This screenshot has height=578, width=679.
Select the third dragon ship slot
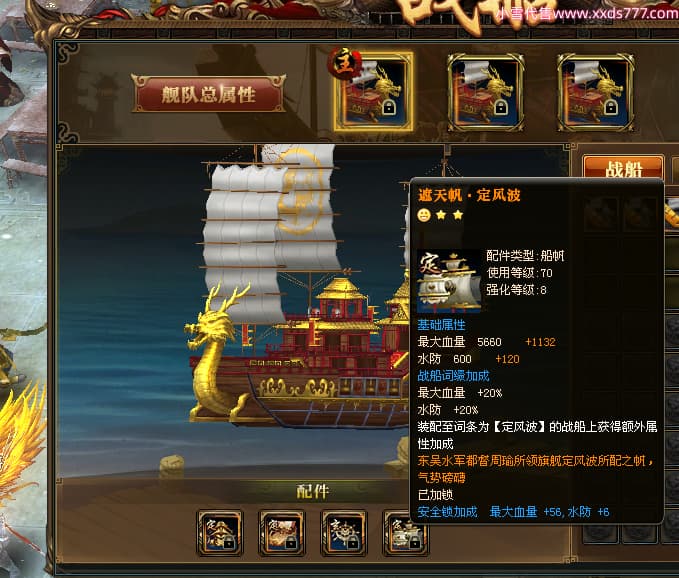pyautogui.click(x=595, y=92)
